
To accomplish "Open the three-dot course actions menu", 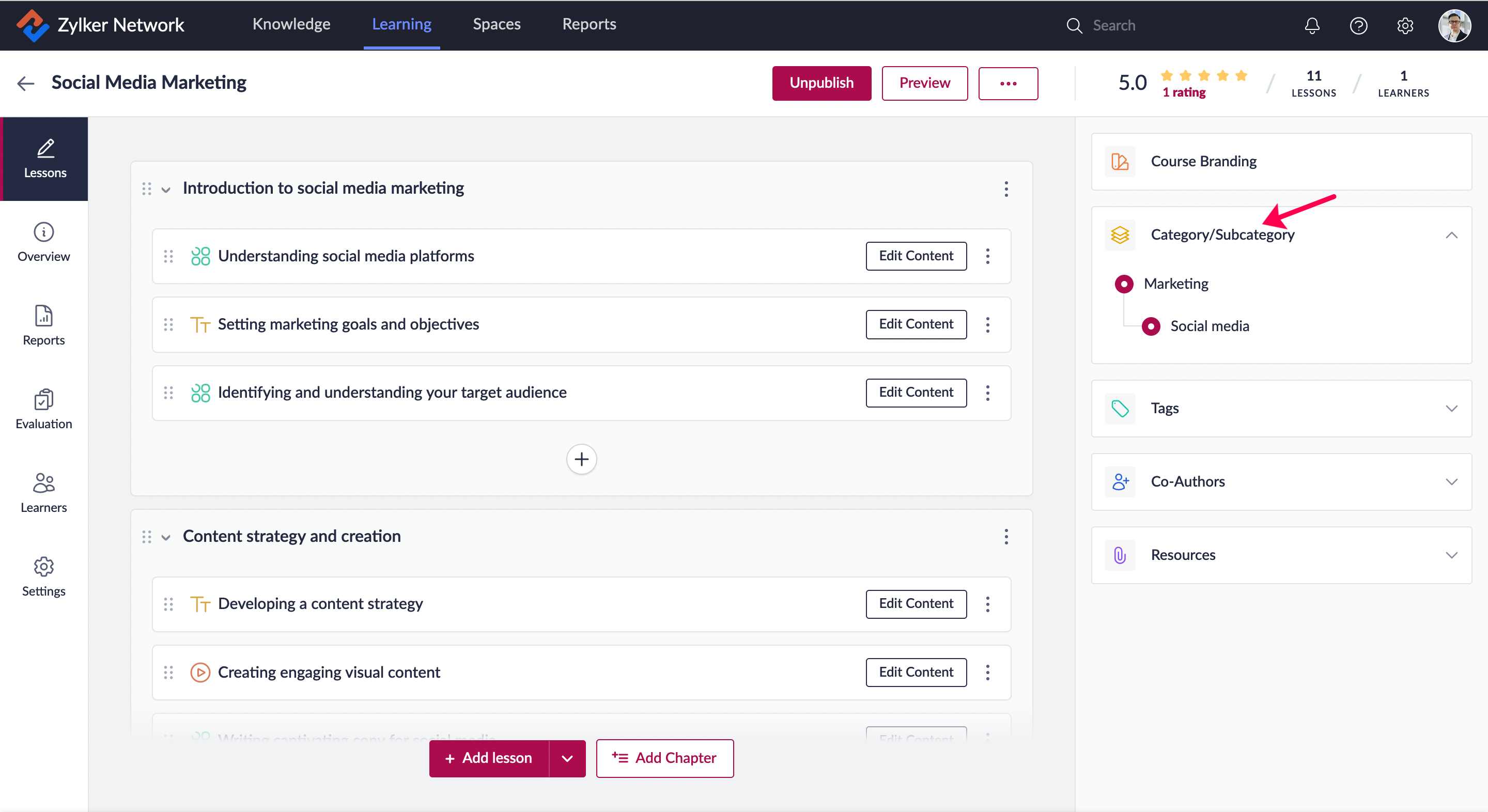I will [x=1008, y=83].
